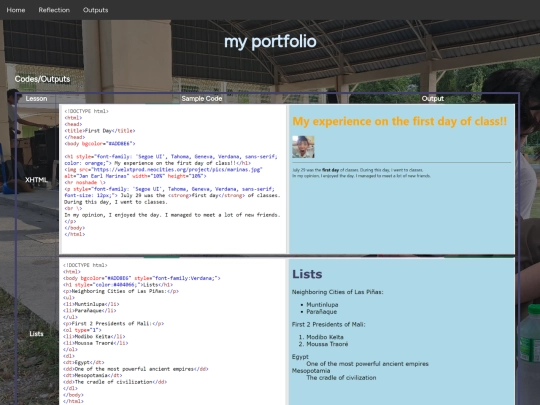Click the <ol type="1"> code line
Screen dimensions: 540x405
(x=82, y=330)
